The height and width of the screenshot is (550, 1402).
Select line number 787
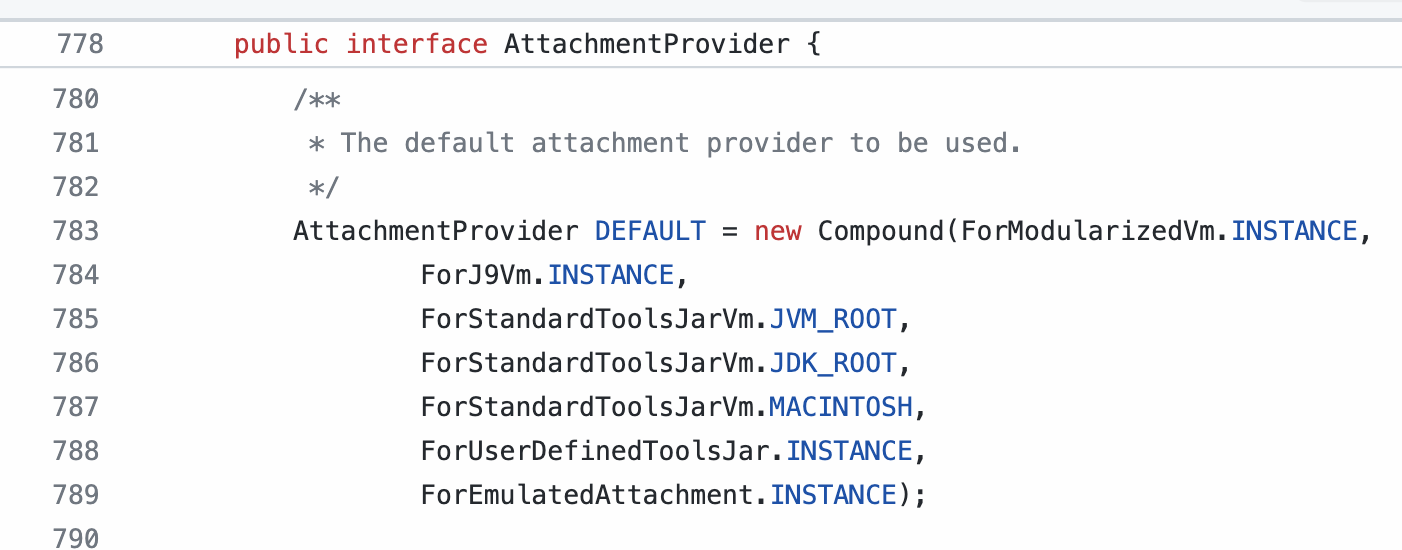pos(76,407)
